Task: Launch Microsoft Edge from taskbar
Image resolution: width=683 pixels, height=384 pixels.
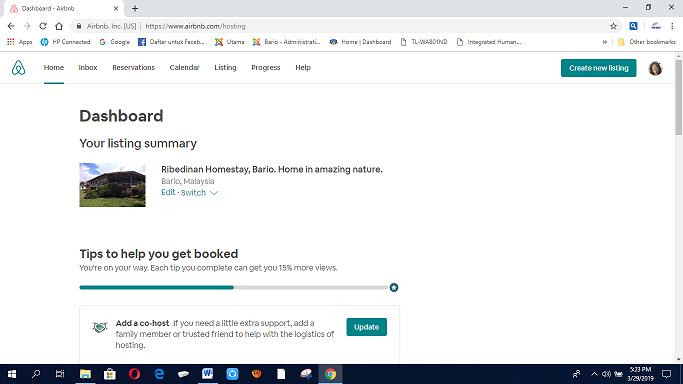Action: pos(159,374)
